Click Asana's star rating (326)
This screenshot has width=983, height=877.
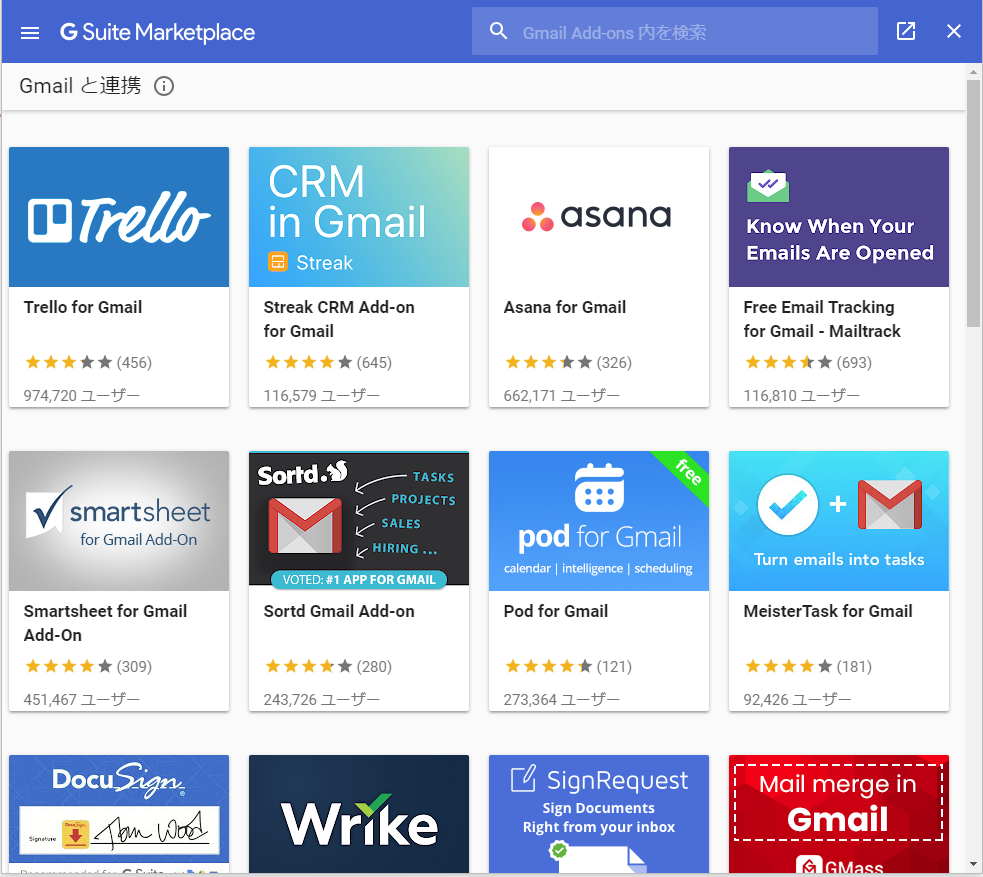(x=568, y=362)
